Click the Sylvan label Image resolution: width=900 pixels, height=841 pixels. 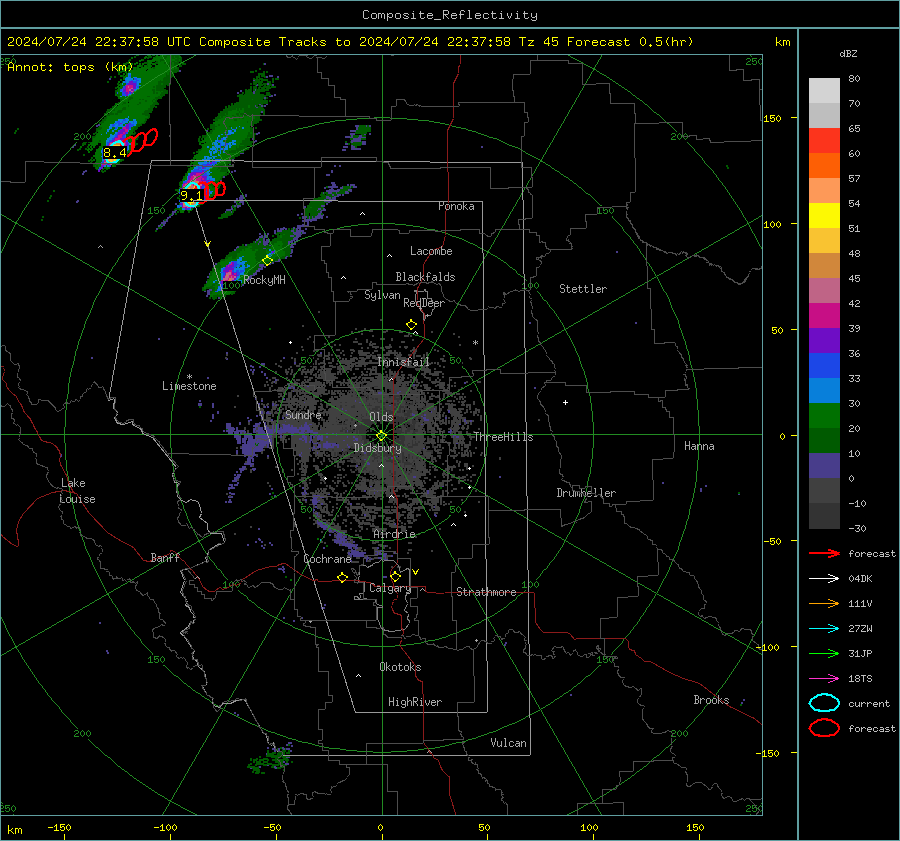click(x=382, y=295)
